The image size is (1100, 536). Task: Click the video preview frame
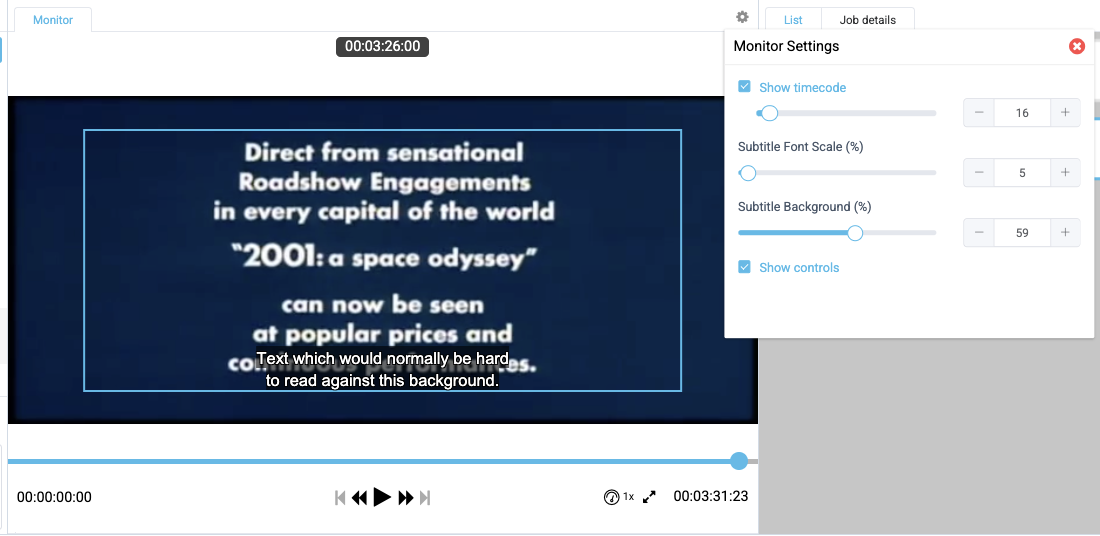383,260
